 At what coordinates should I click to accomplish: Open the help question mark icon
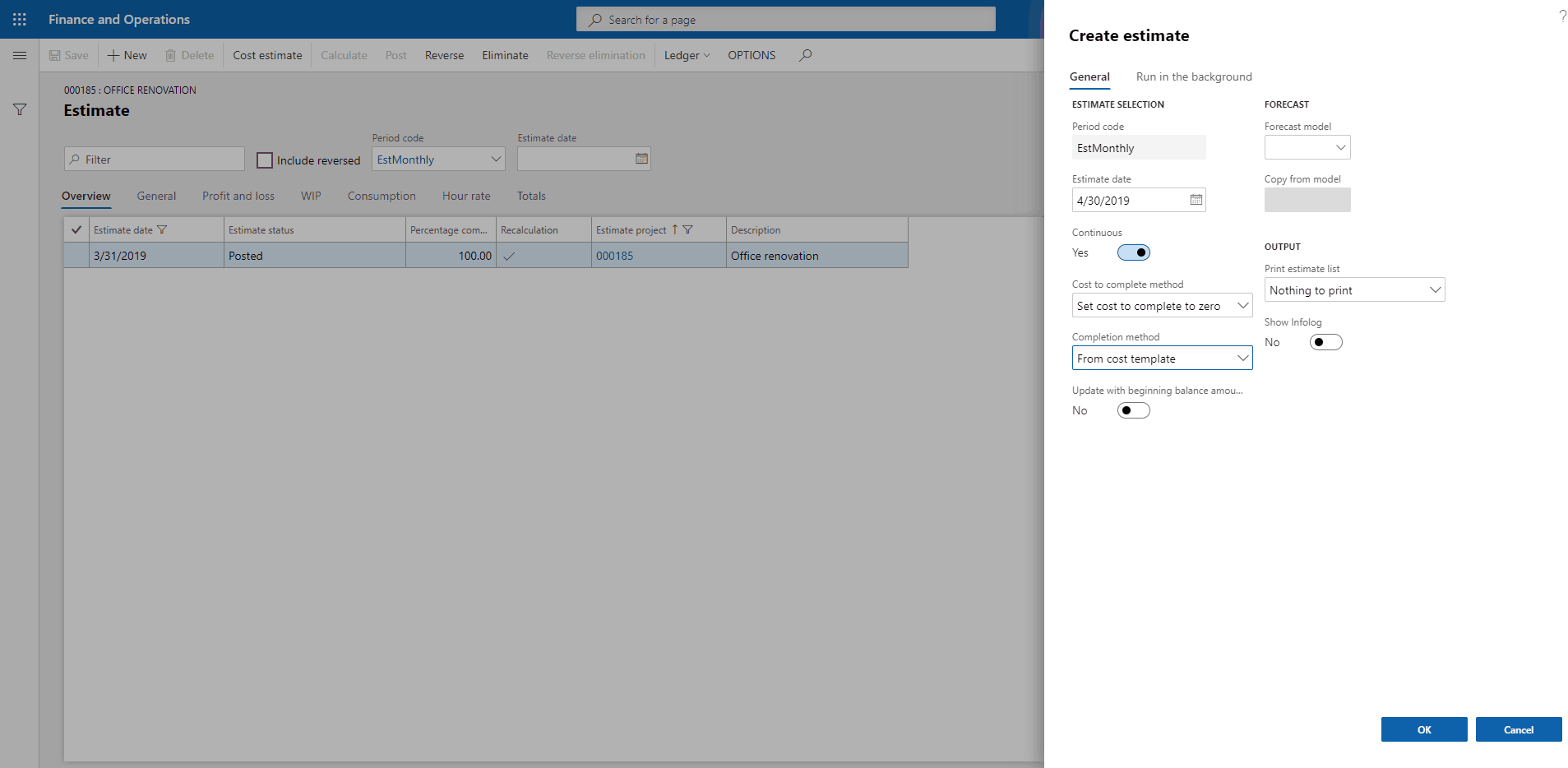pyautogui.click(x=1562, y=16)
